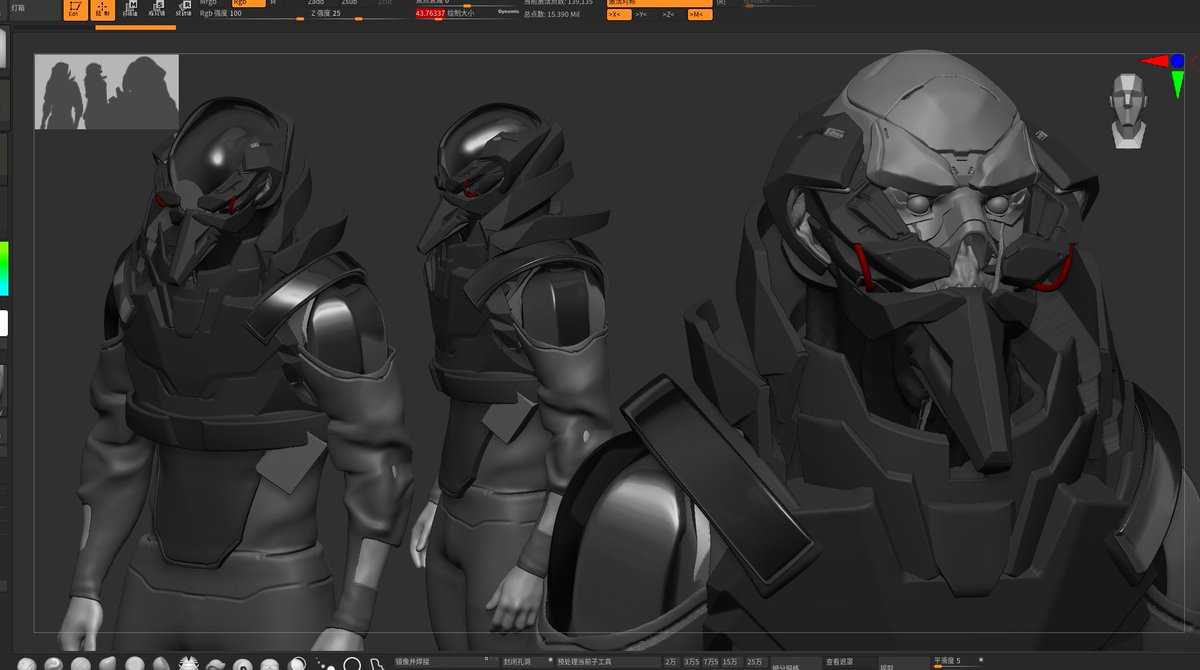The height and width of the screenshot is (670, 1200).
Task: Select the Draw (绘制) mode button
Action: [x=102, y=10]
